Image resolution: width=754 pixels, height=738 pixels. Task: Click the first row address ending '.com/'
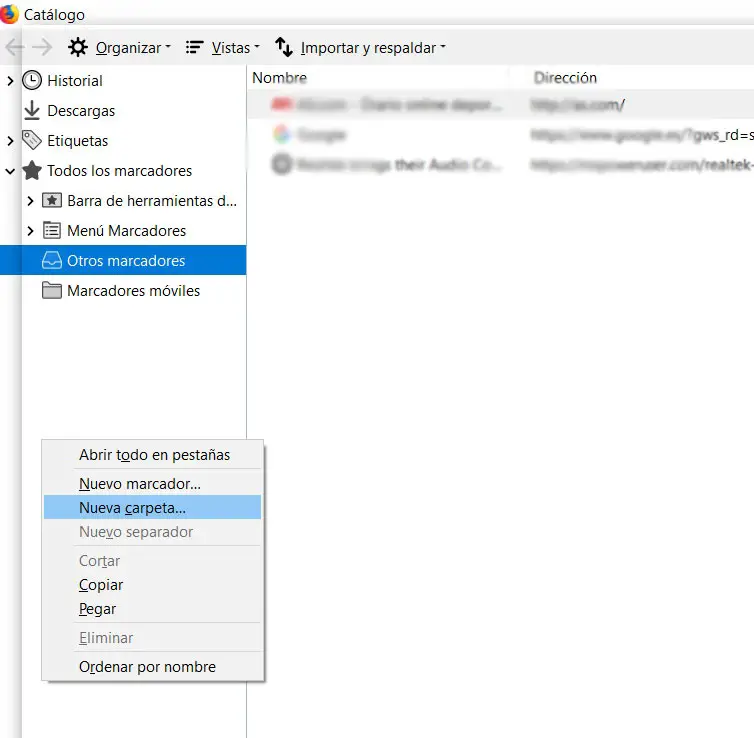pyautogui.click(x=578, y=104)
